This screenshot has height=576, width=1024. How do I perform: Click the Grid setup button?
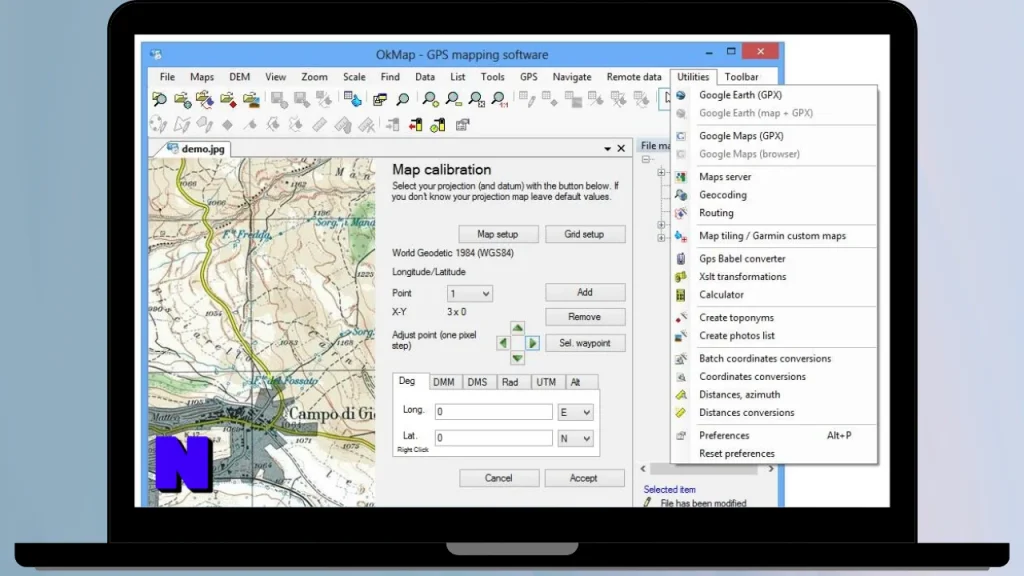click(x=584, y=234)
